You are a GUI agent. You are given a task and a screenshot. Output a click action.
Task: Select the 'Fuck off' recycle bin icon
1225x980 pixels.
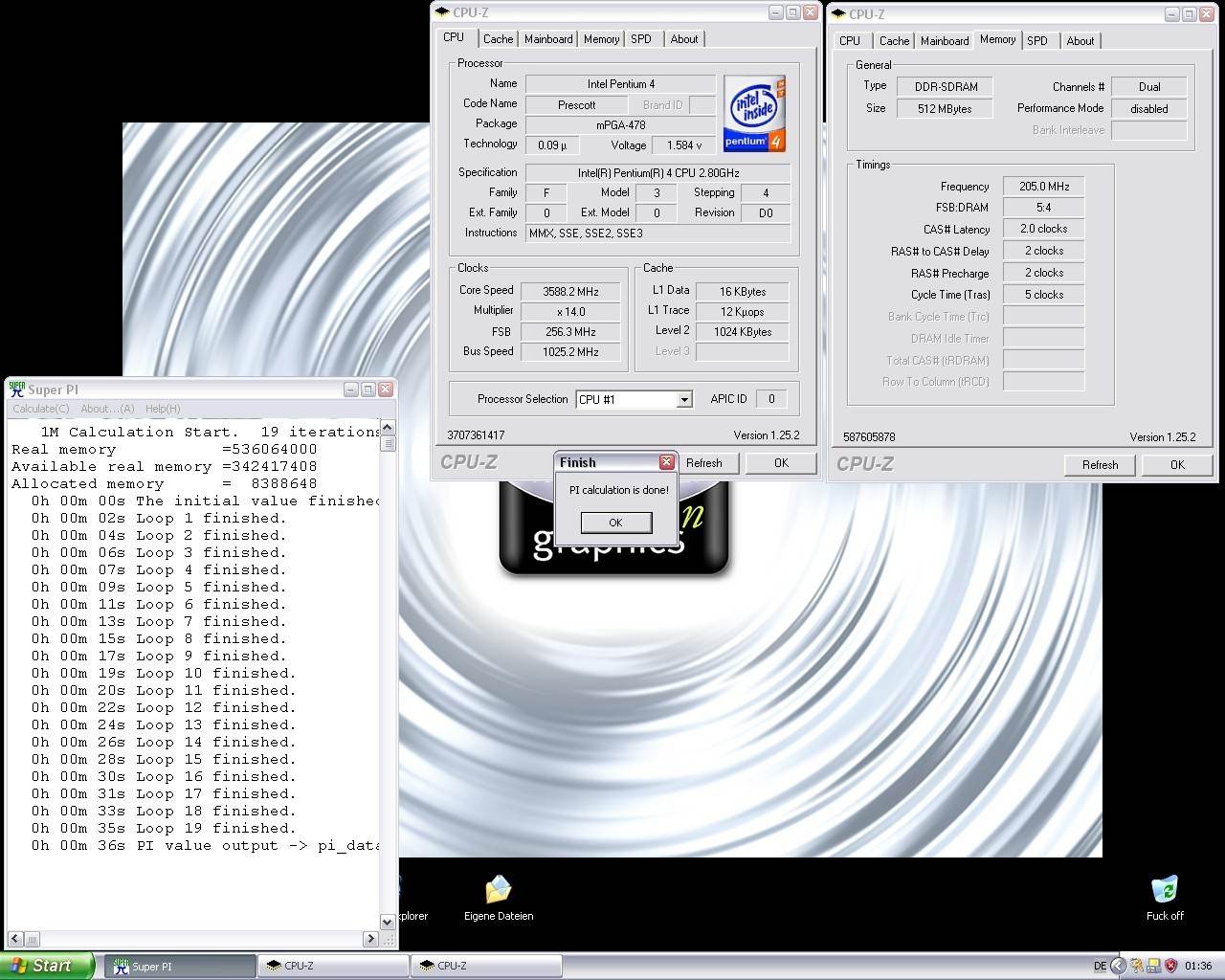click(x=1165, y=898)
